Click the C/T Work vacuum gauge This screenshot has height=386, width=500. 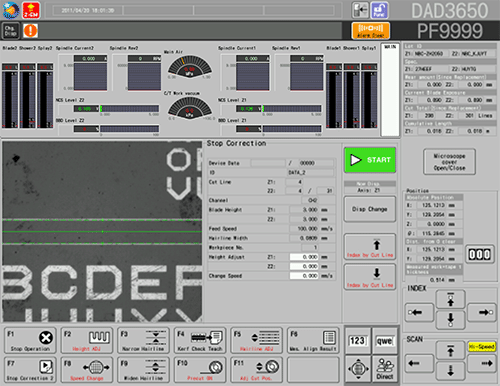pos(190,107)
